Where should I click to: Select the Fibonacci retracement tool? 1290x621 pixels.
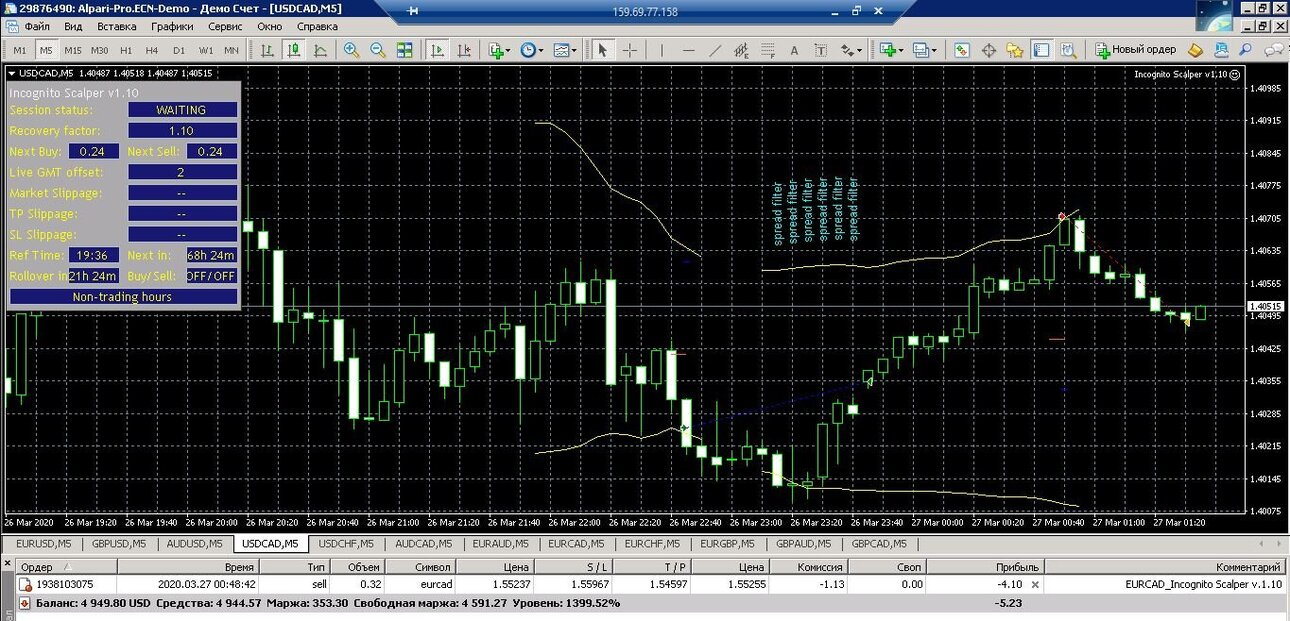pyautogui.click(x=767, y=50)
